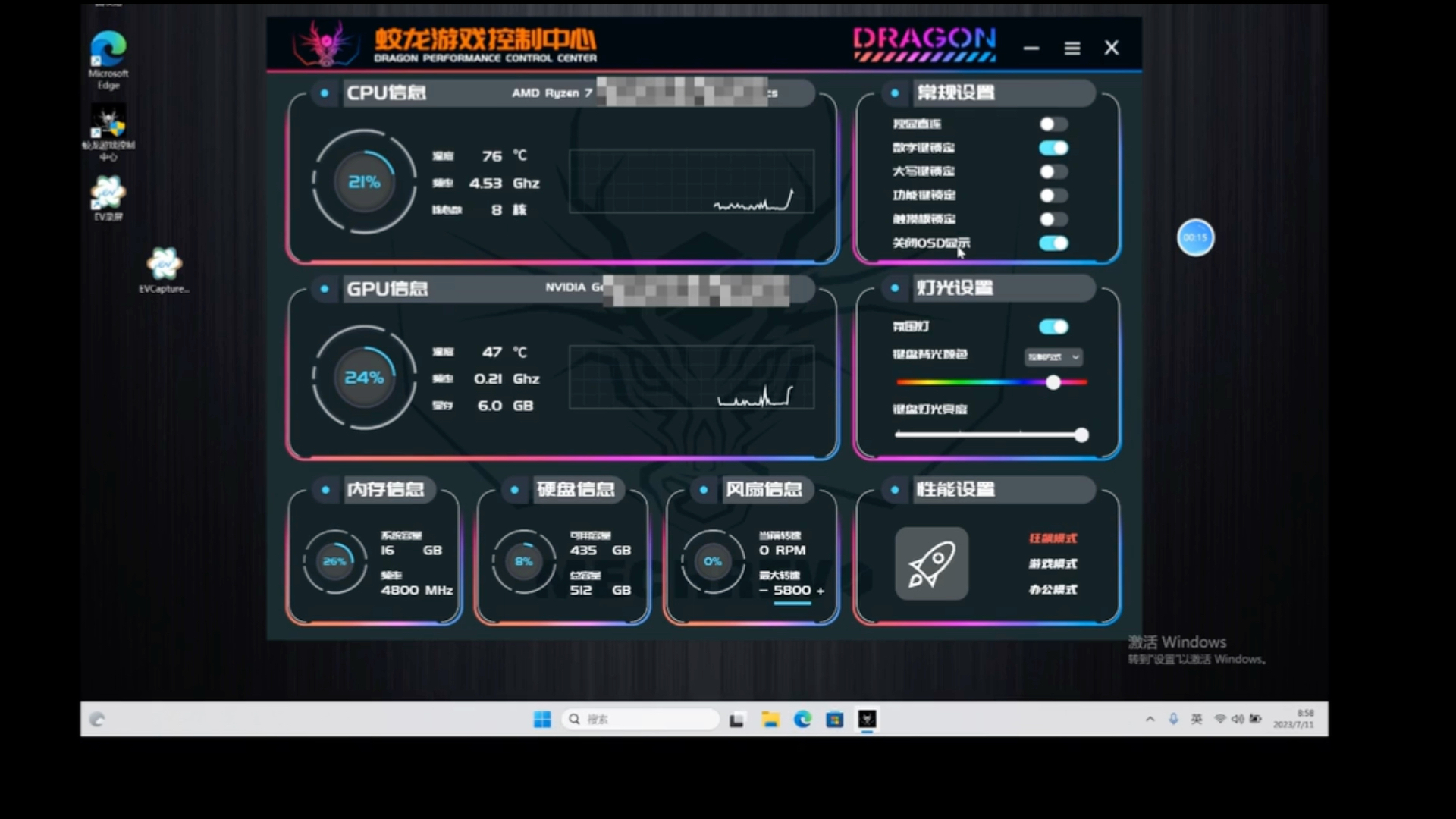The width and height of the screenshot is (1456, 819).
Task: Open the Windows Start menu
Action: click(x=542, y=719)
